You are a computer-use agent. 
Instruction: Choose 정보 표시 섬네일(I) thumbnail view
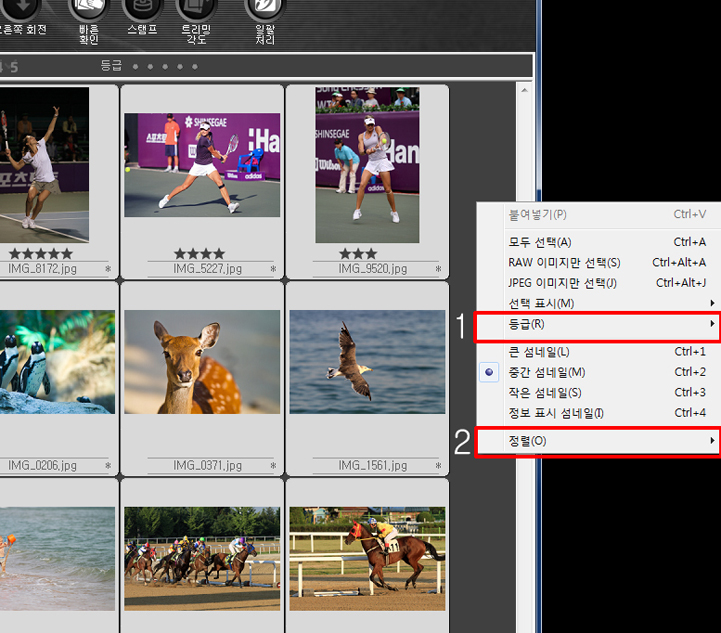(599, 412)
